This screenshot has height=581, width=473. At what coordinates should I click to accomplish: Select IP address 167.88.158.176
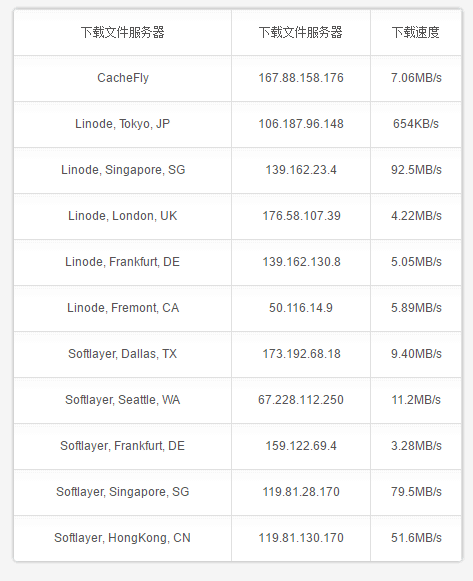click(x=301, y=78)
